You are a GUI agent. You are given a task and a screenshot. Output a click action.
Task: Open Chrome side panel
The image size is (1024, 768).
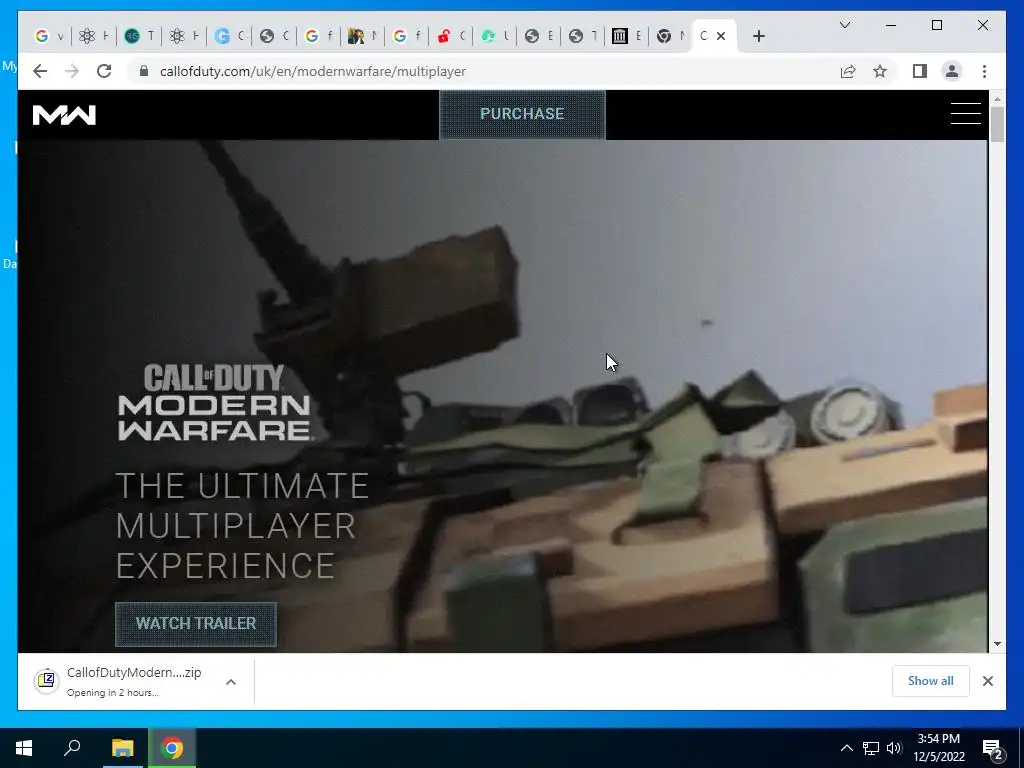point(920,71)
